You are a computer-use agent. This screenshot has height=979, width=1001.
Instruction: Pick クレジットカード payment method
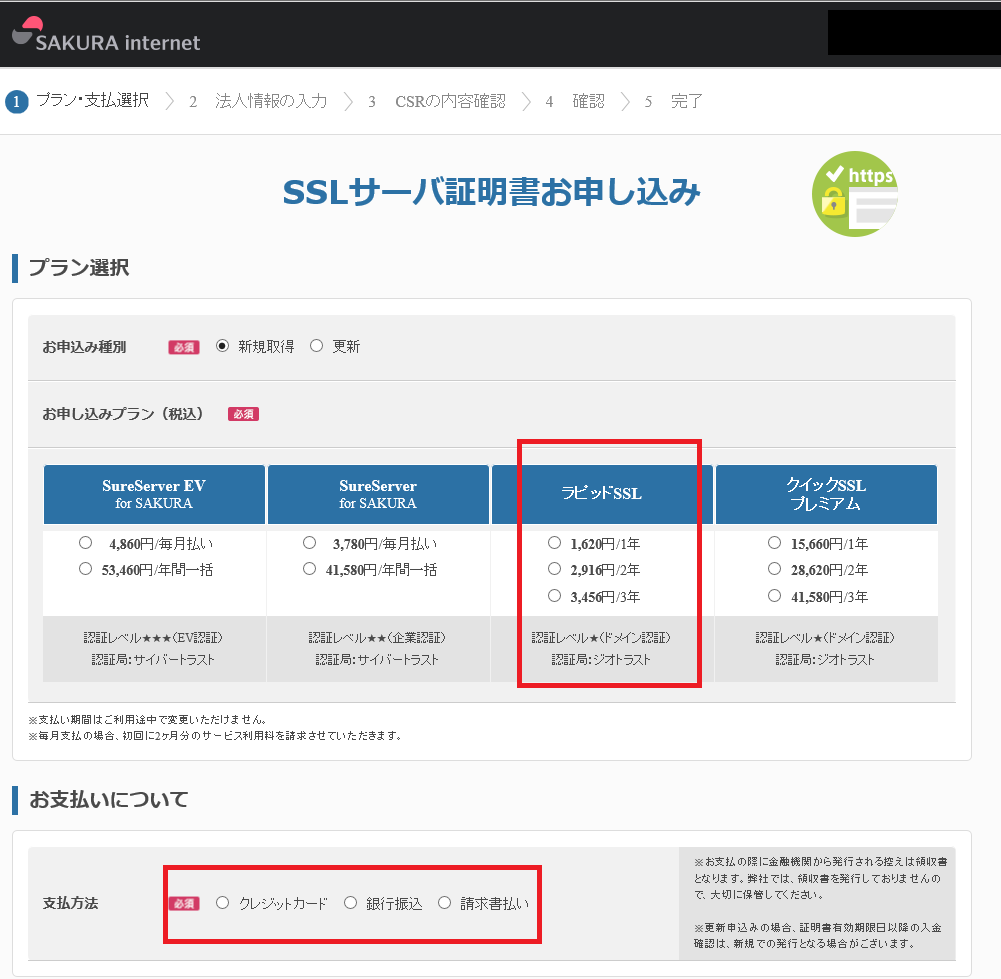[x=222, y=903]
